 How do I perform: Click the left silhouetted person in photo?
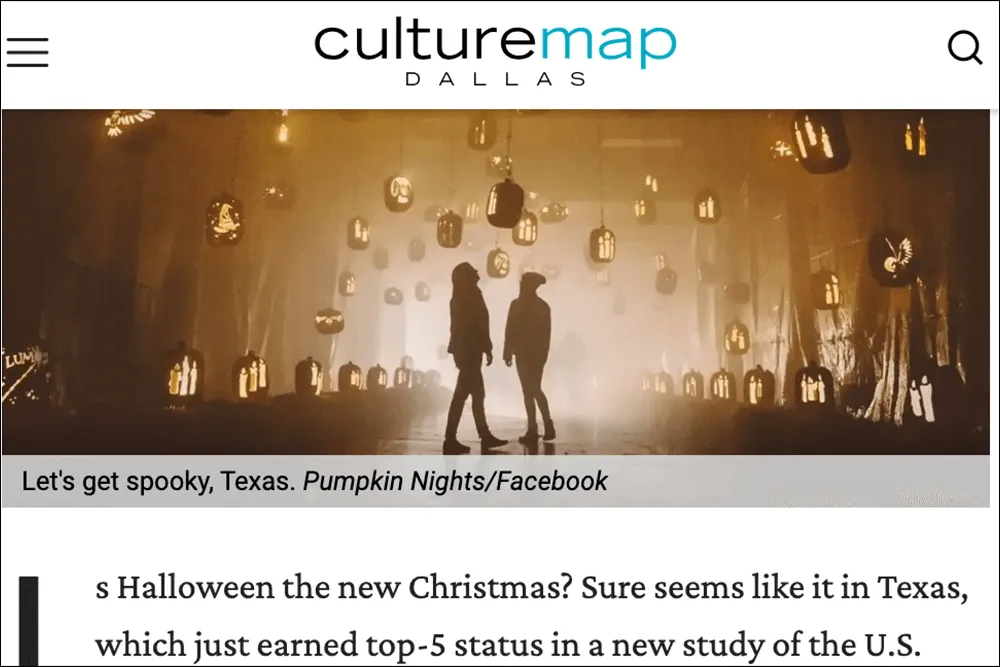pyautogui.click(x=471, y=357)
